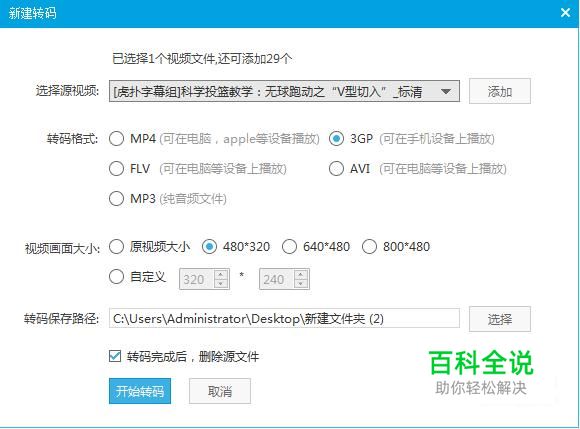The height and width of the screenshot is (429, 580).
Task: Click the 添加 button
Action: pos(500,91)
